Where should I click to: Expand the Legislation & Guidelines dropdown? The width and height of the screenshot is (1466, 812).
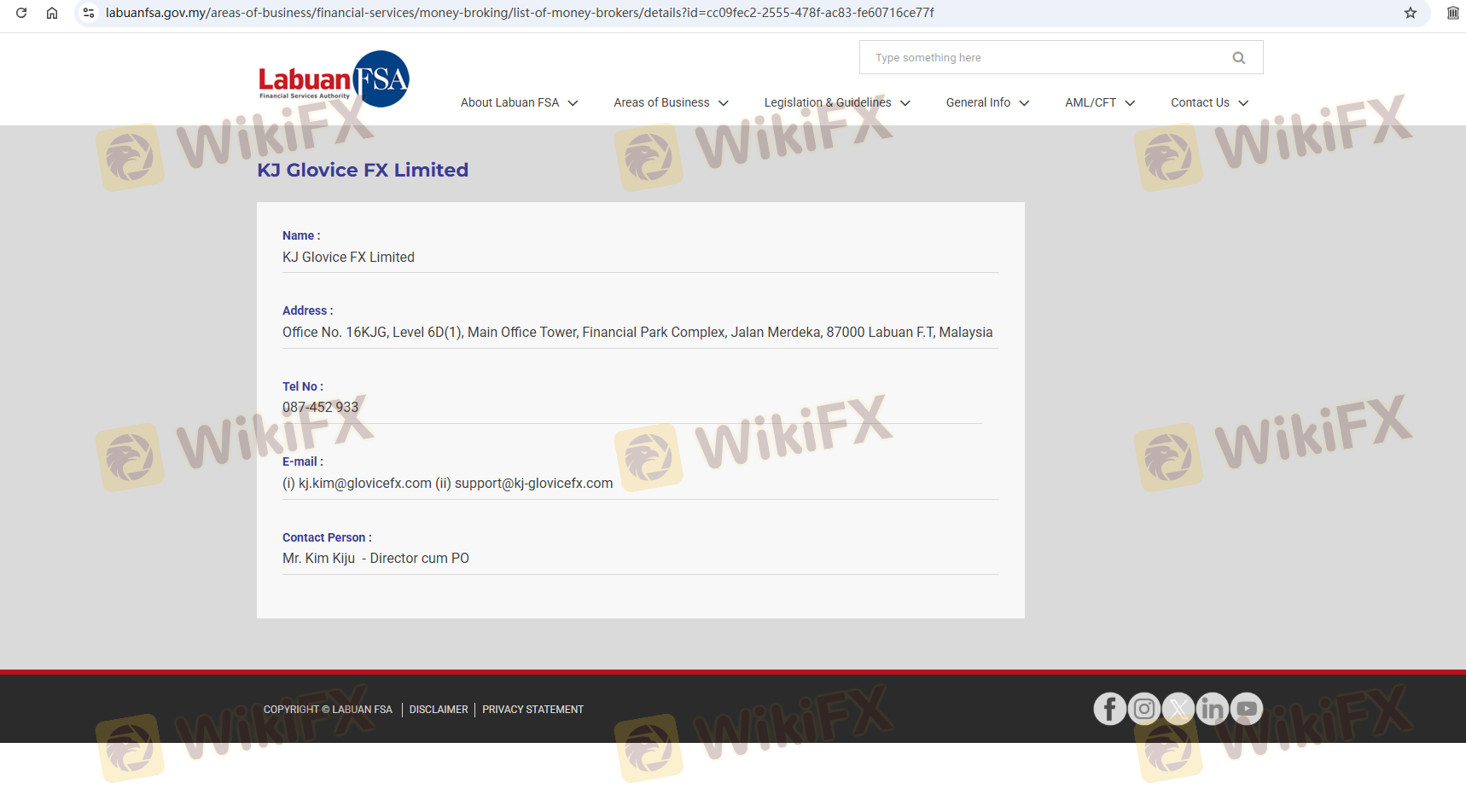pos(836,102)
